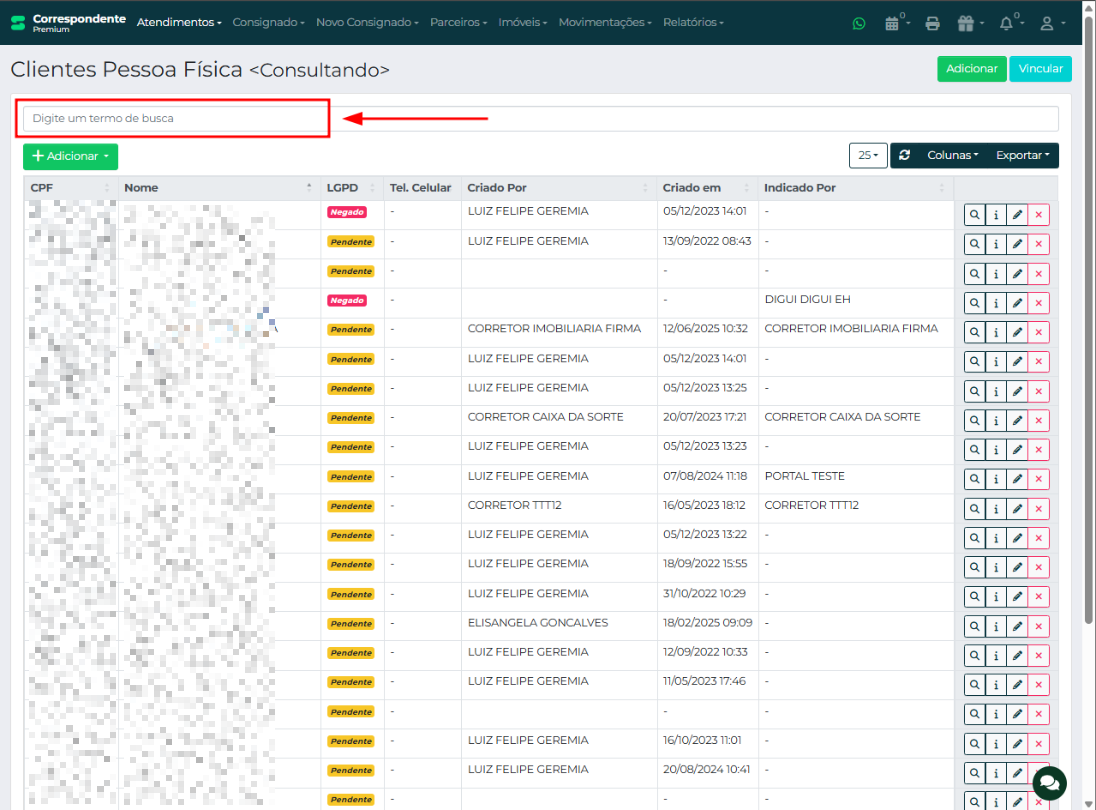This screenshot has width=1096, height=810.
Task: Open WhatsApp icon in top navbar
Action: [859, 23]
